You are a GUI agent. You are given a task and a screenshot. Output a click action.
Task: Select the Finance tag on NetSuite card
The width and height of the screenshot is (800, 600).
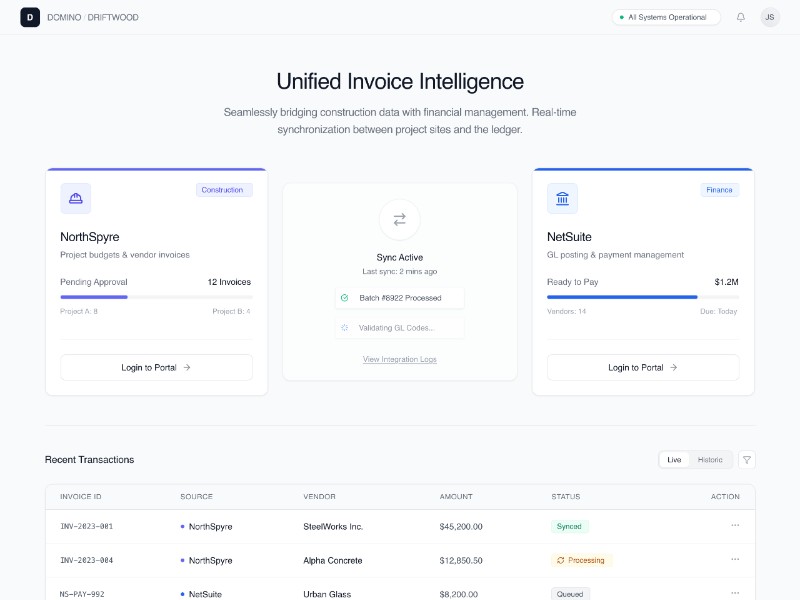(719, 190)
